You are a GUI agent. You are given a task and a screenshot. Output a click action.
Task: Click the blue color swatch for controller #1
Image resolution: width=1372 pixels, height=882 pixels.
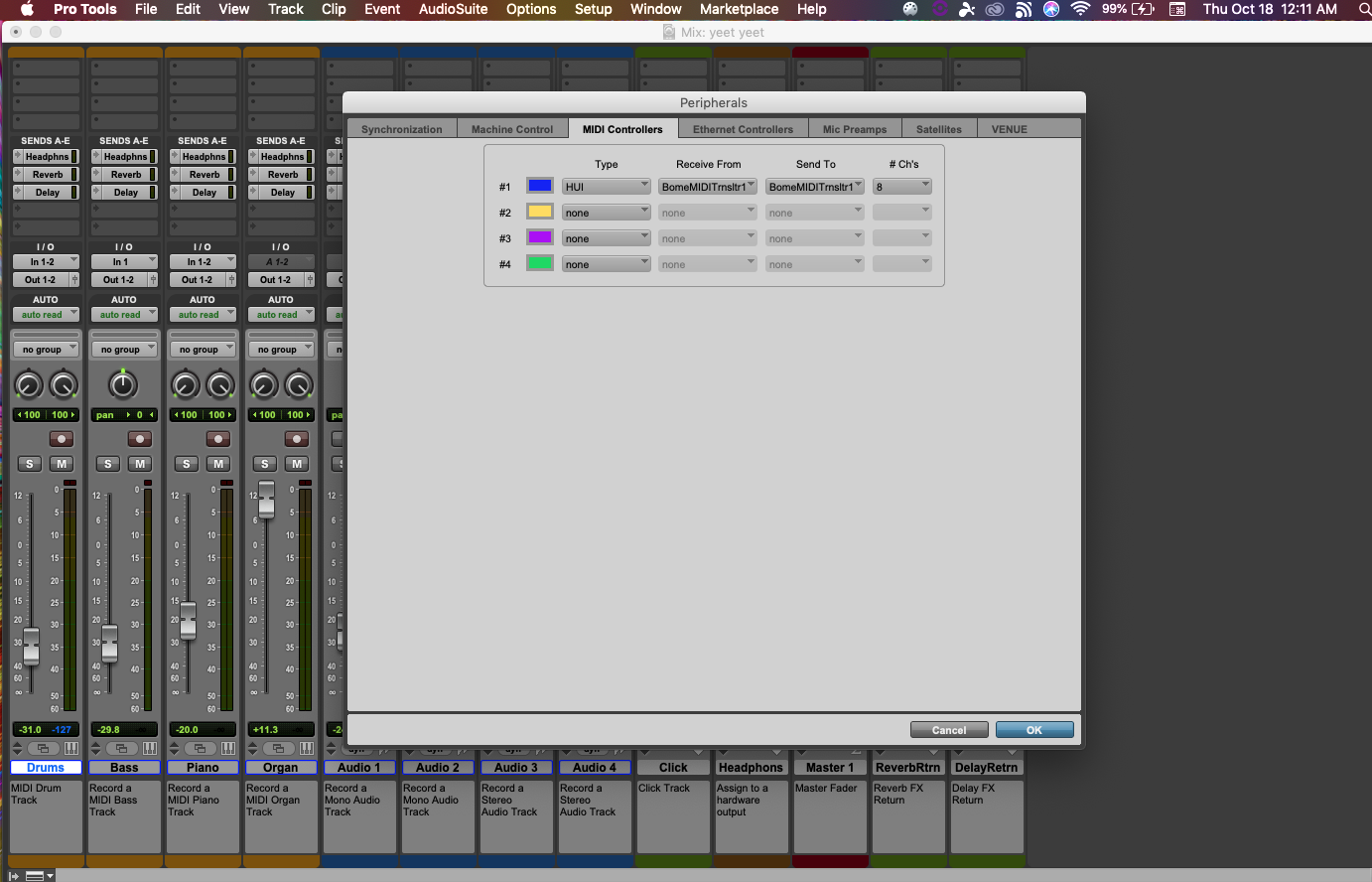click(x=540, y=186)
